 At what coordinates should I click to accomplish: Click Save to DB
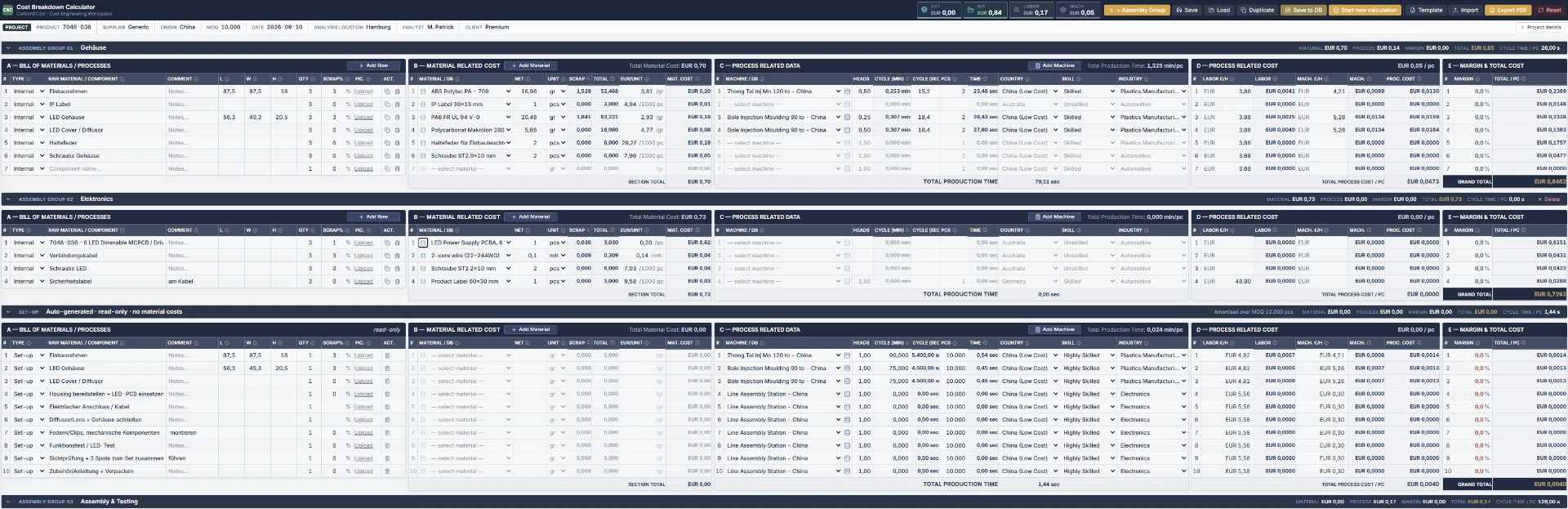pos(1303,11)
